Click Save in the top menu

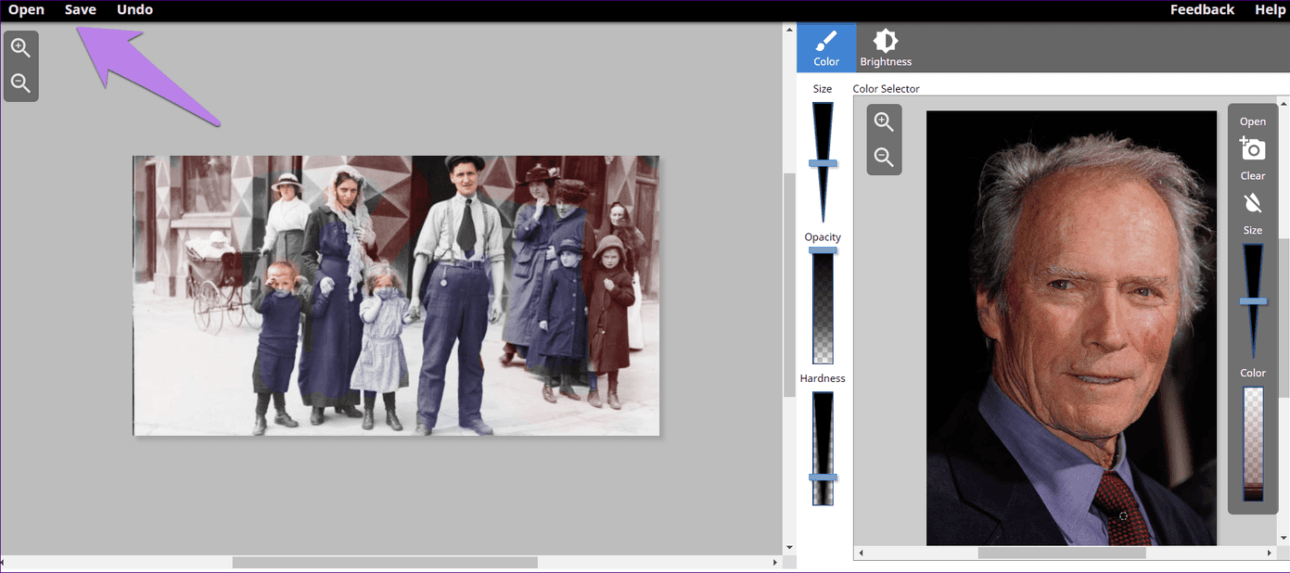tap(80, 10)
